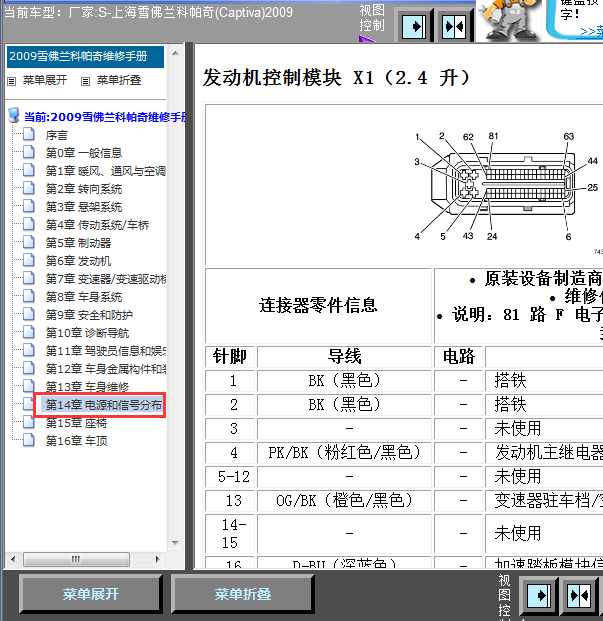
Task: Click heading 发动机控制模块 X1 (2.4 升)
Action: pyautogui.click(x=337, y=78)
